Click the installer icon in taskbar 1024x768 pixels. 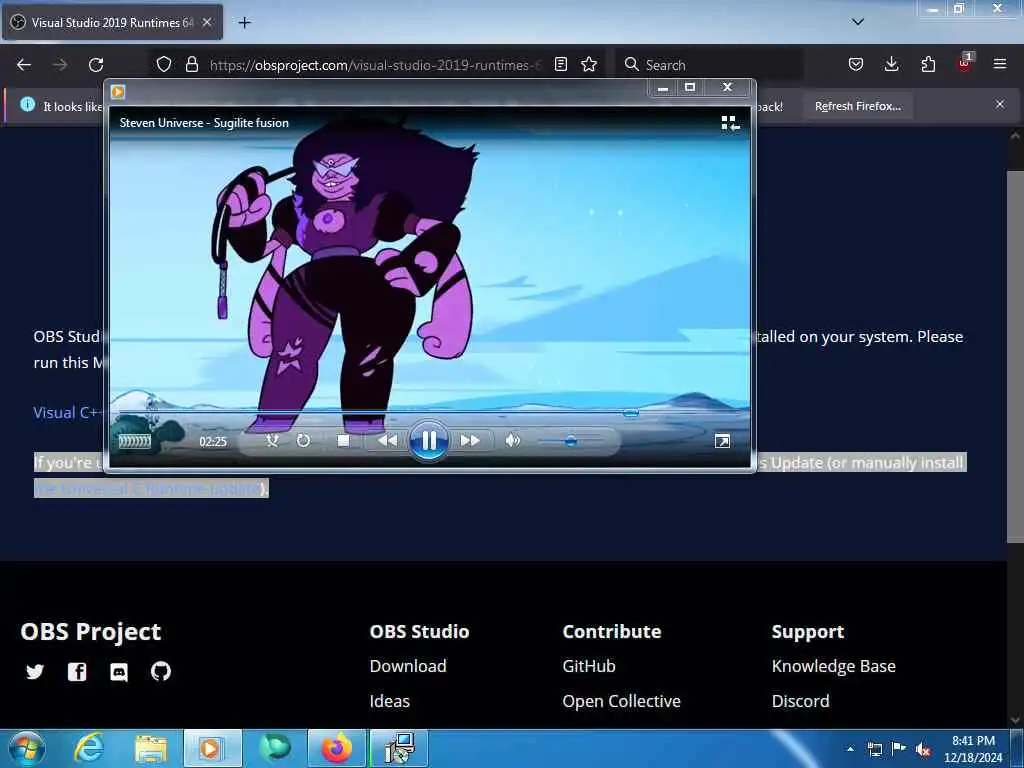(x=400, y=748)
